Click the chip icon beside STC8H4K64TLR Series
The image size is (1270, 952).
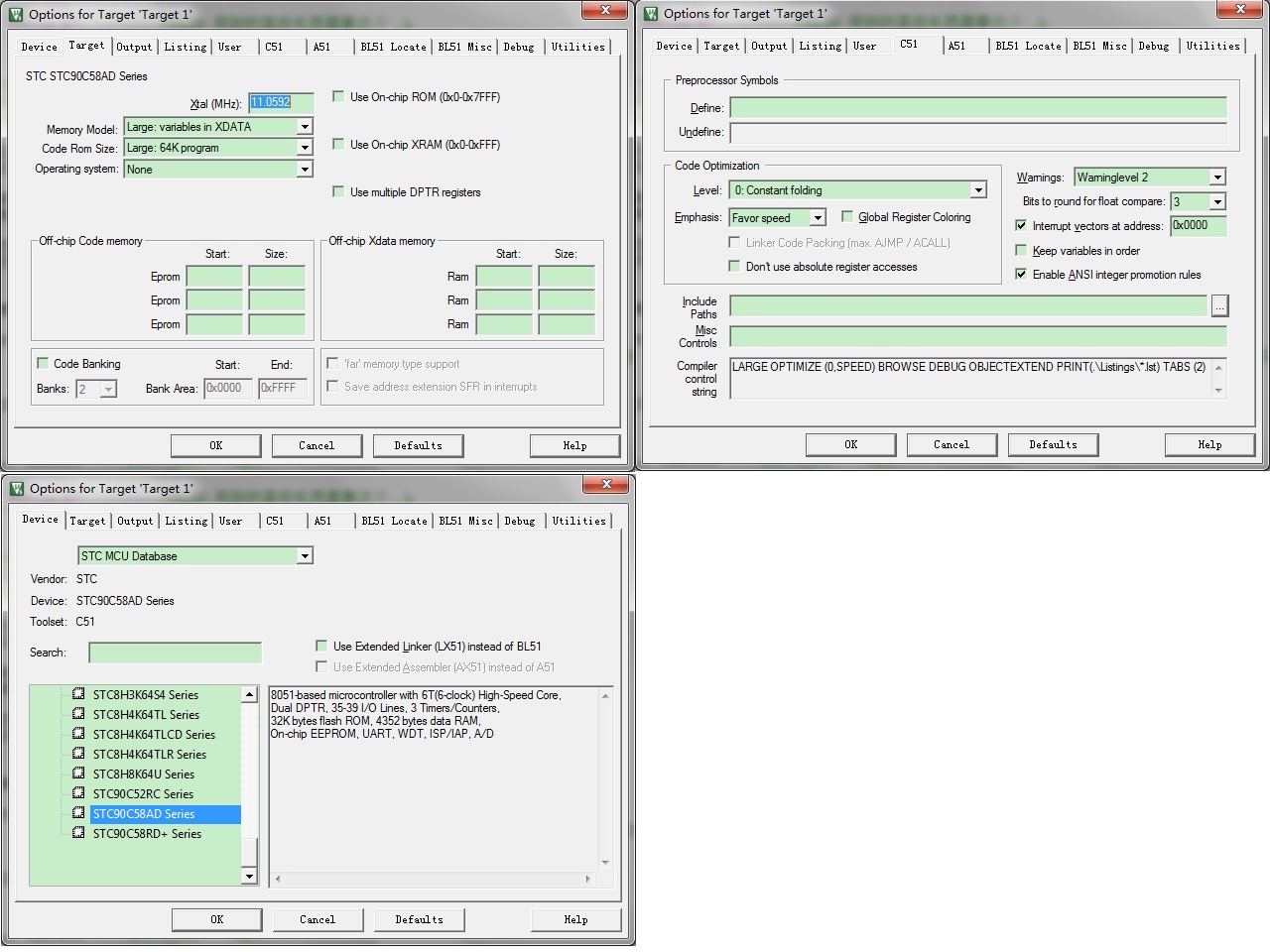(x=78, y=754)
